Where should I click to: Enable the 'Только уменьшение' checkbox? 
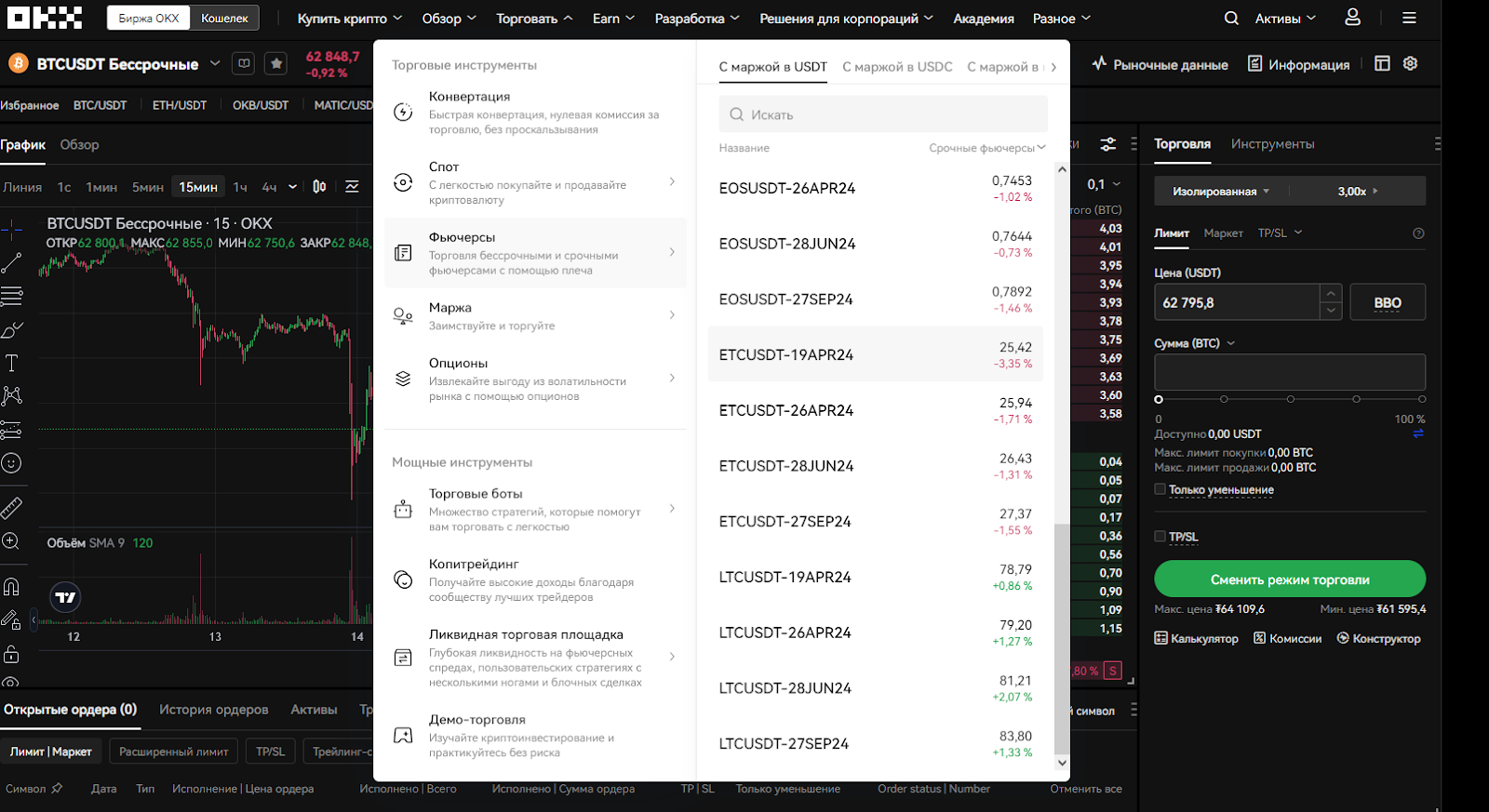[x=1160, y=489]
